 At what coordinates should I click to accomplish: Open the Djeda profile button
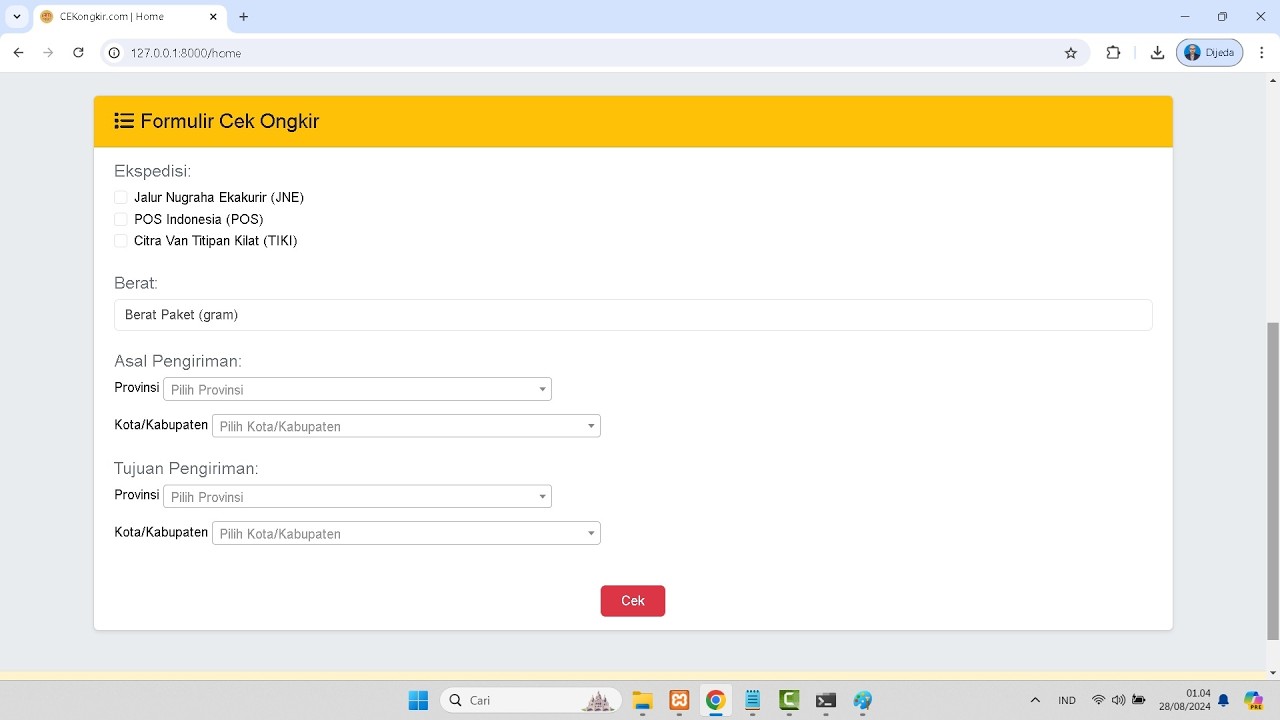tap(1209, 53)
